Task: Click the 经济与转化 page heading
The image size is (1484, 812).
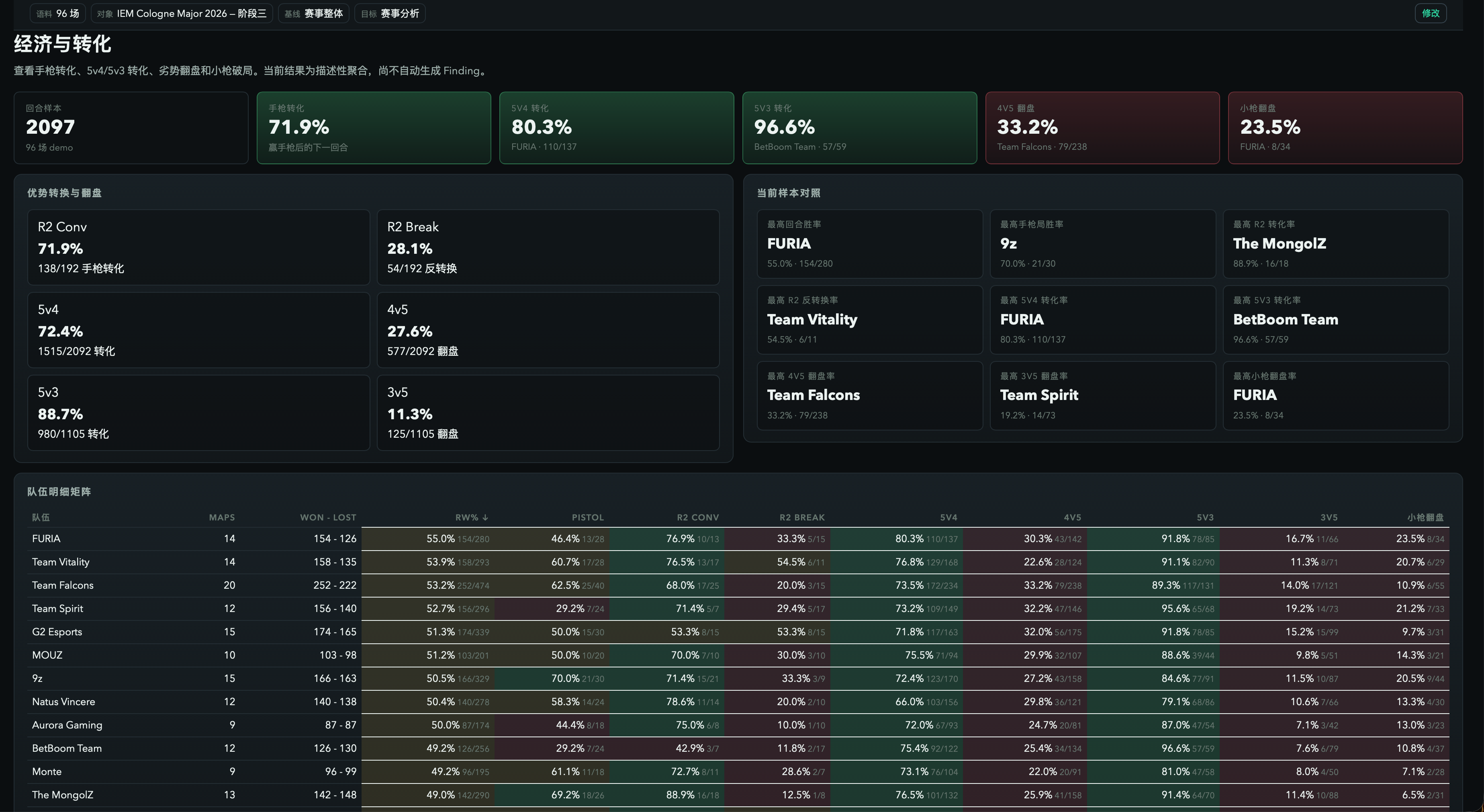Action: (62, 44)
